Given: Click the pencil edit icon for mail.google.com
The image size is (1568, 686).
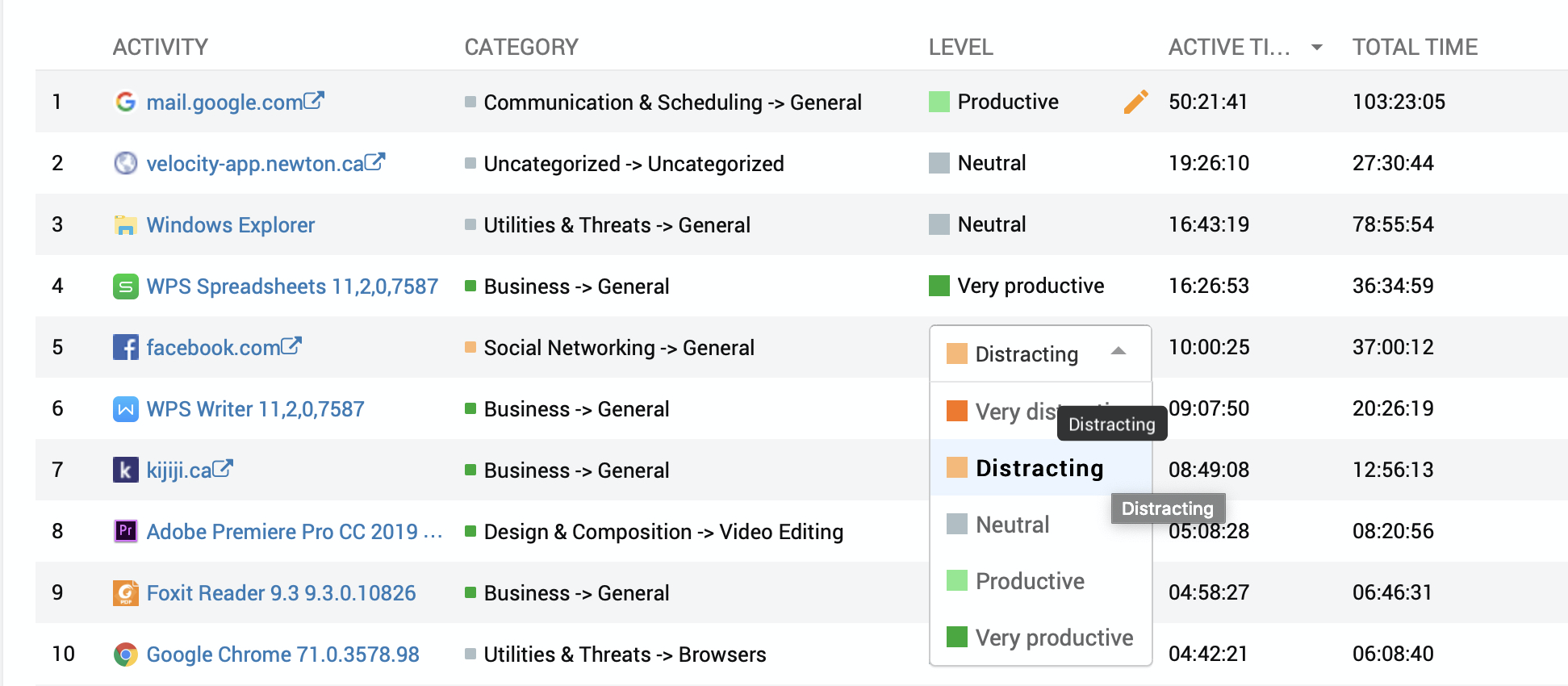Looking at the screenshot, I should [x=1135, y=102].
